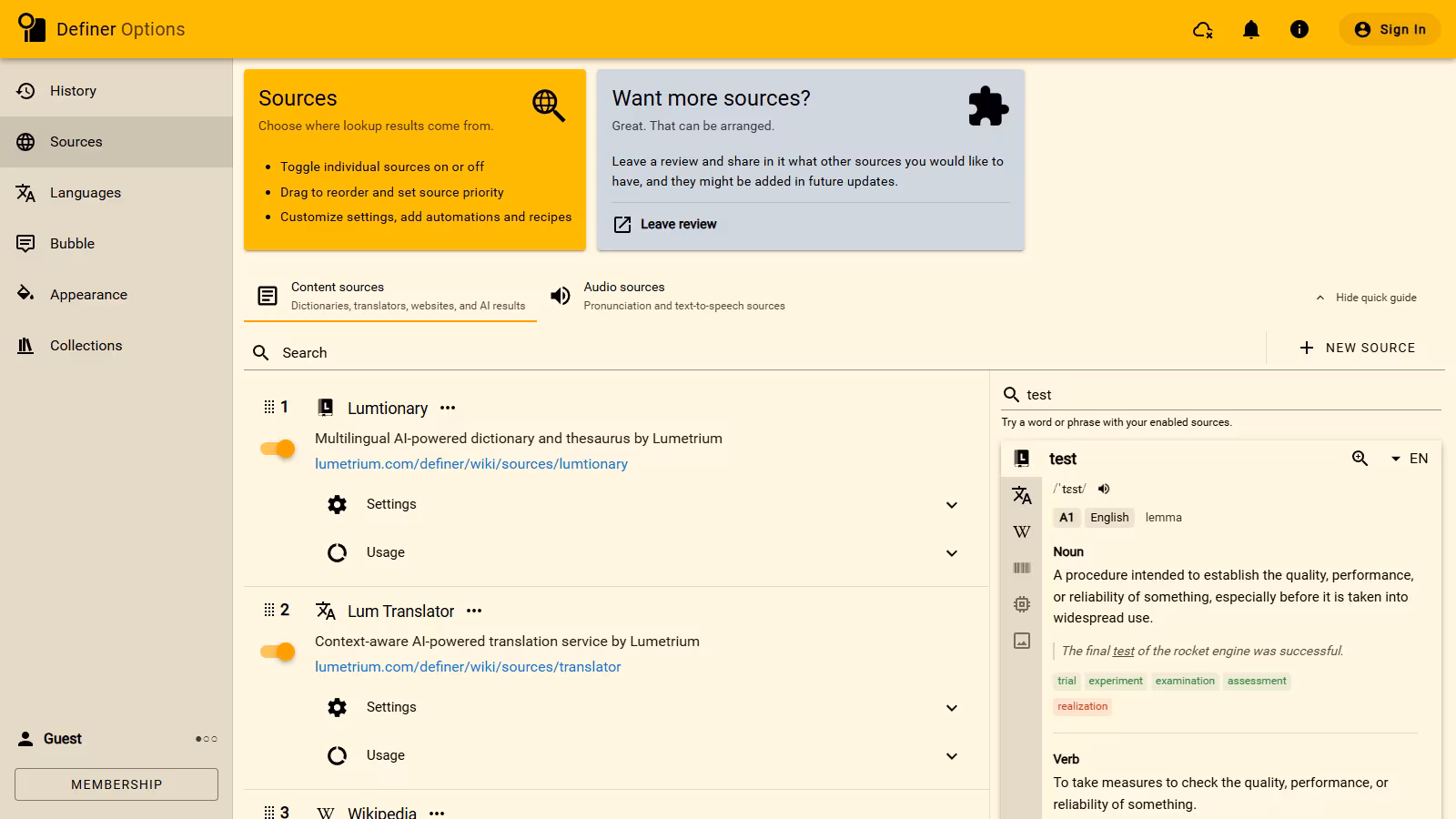Switch to Audio sources tab

tap(667, 296)
